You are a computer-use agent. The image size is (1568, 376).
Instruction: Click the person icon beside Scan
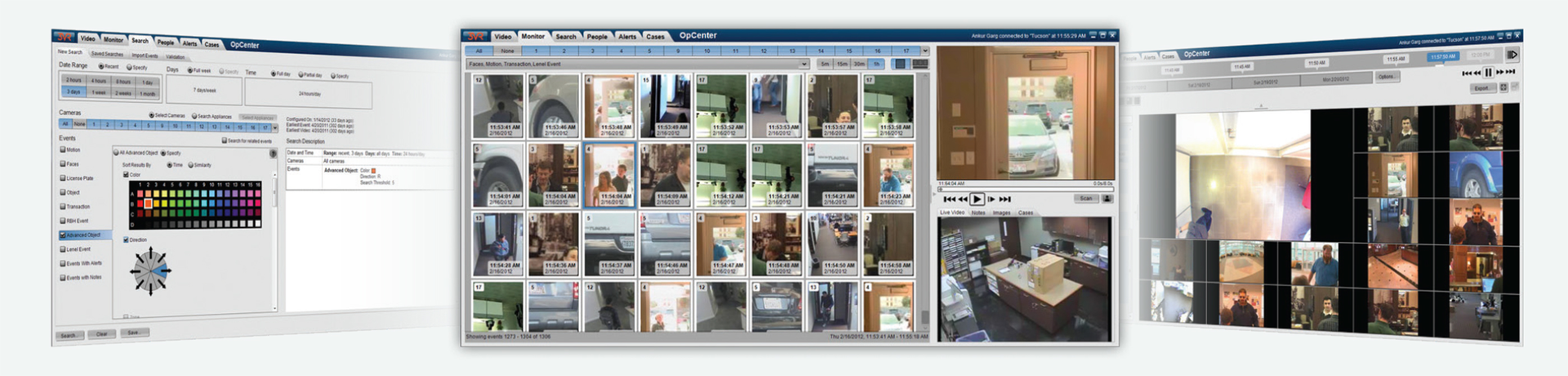[1107, 199]
